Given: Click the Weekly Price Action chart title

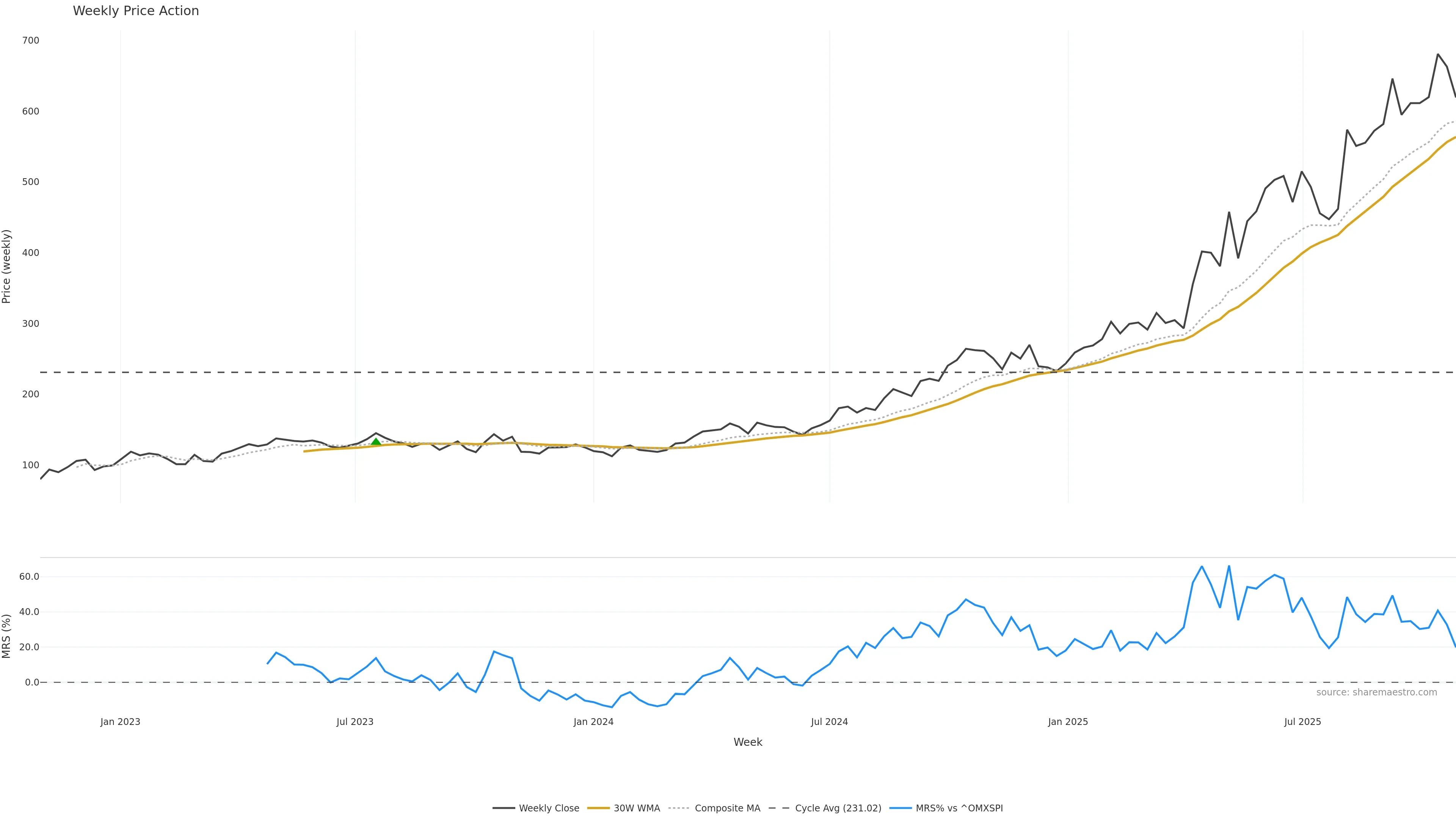Looking at the screenshot, I should 136,11.
